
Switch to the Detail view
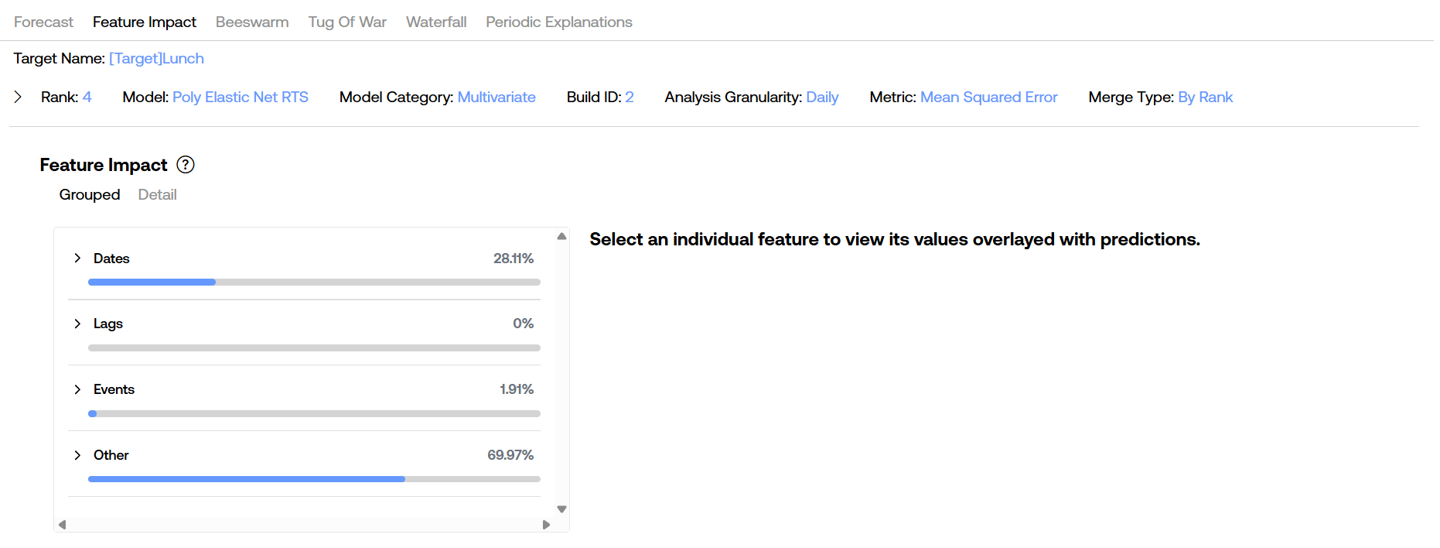(x=157, y=195)
